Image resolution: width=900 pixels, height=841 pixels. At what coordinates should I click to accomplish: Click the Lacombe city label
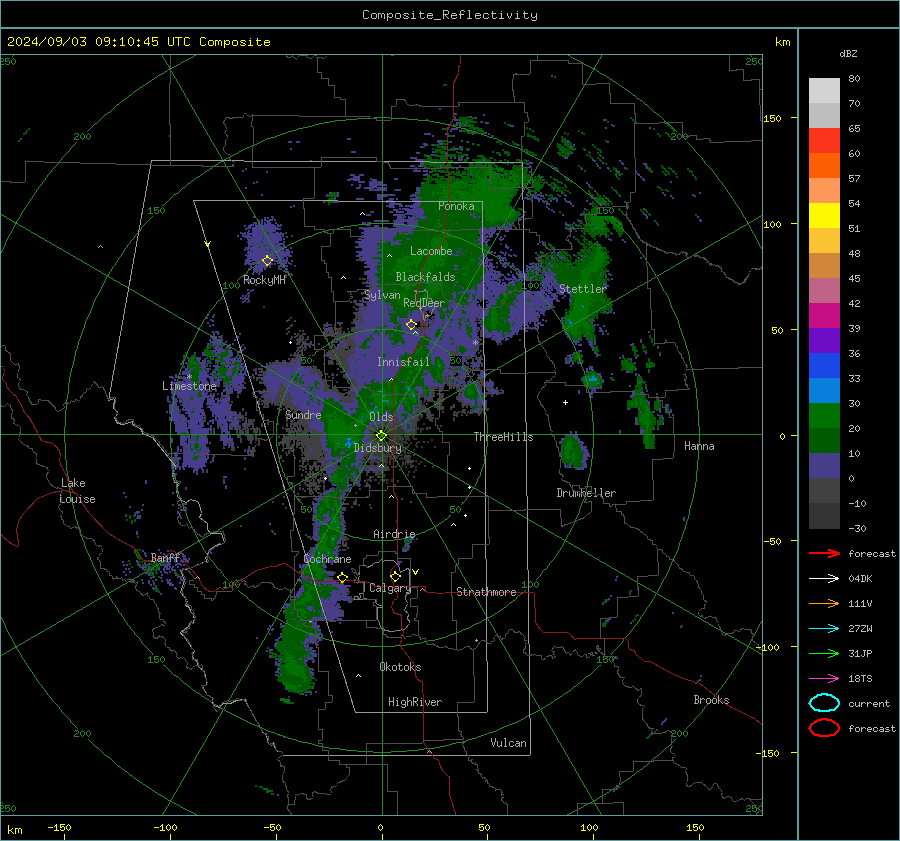[x=431, y=251]
